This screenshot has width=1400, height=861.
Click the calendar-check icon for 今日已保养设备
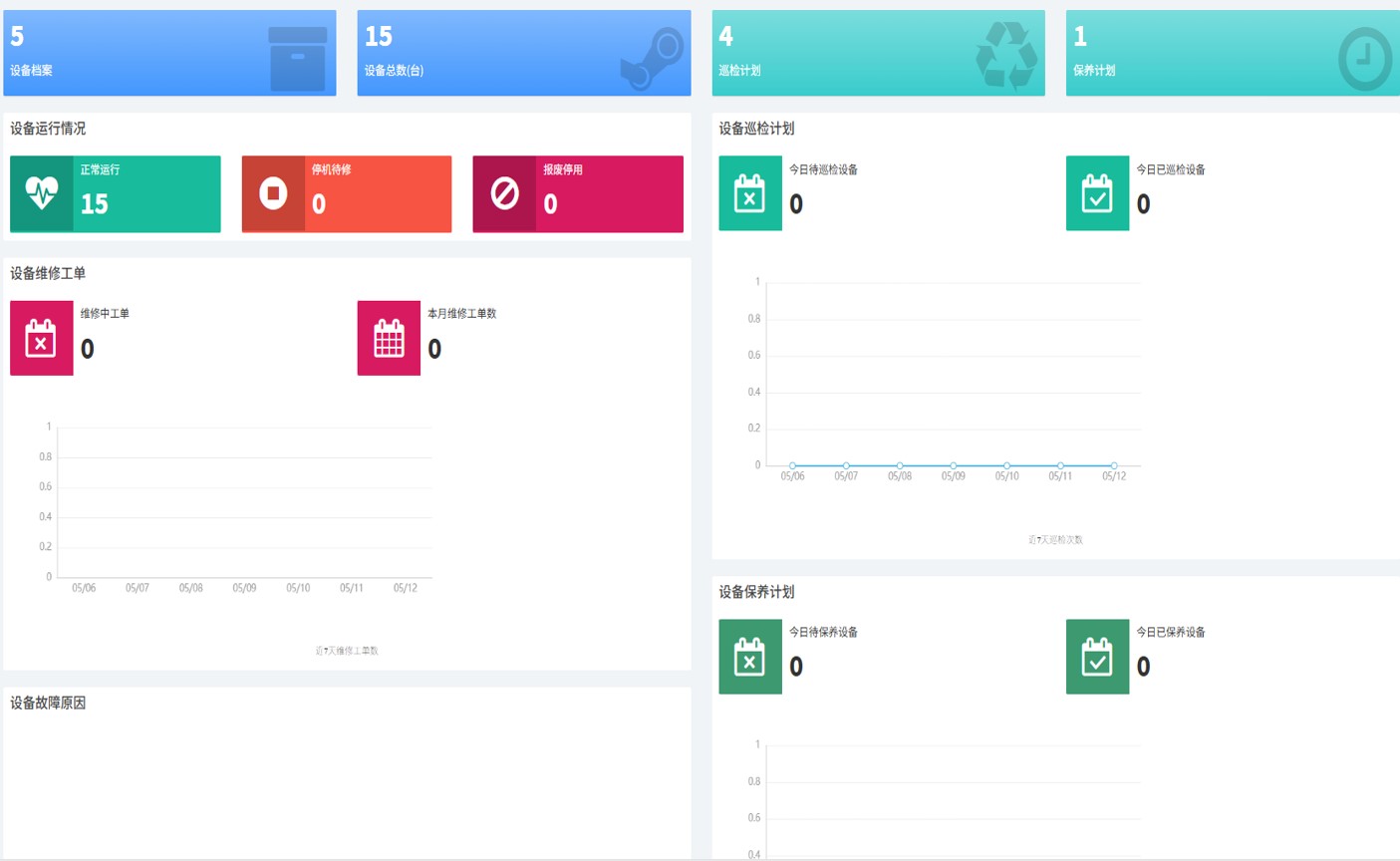[1097, 657]
